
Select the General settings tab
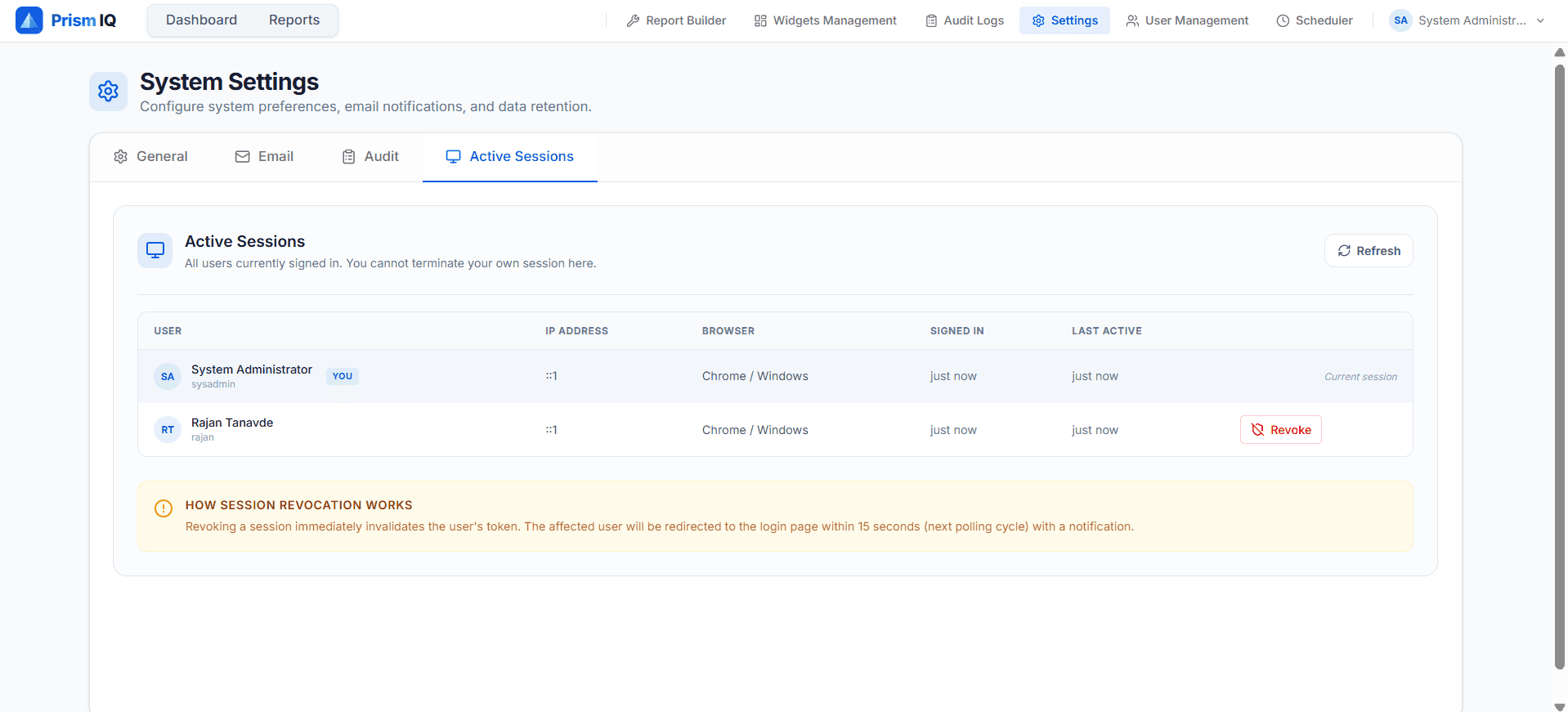pyautogui.click(x=150, y=157)
